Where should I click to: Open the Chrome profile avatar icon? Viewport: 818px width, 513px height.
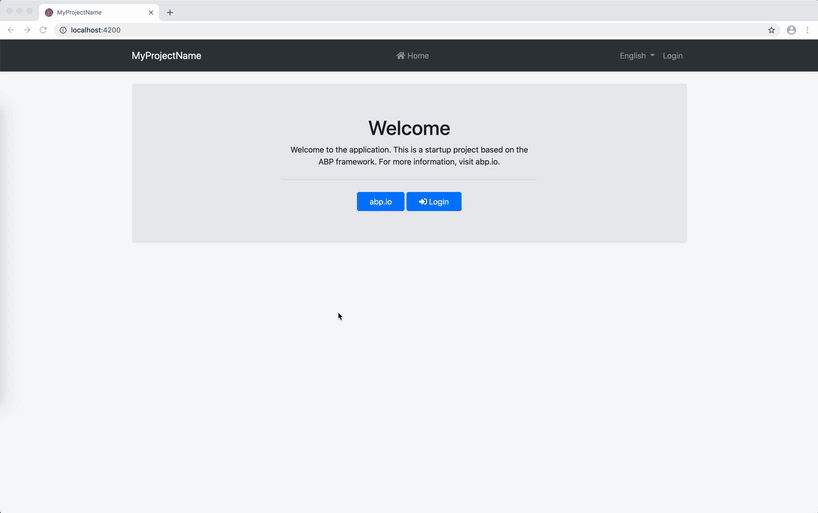(791, 30)
